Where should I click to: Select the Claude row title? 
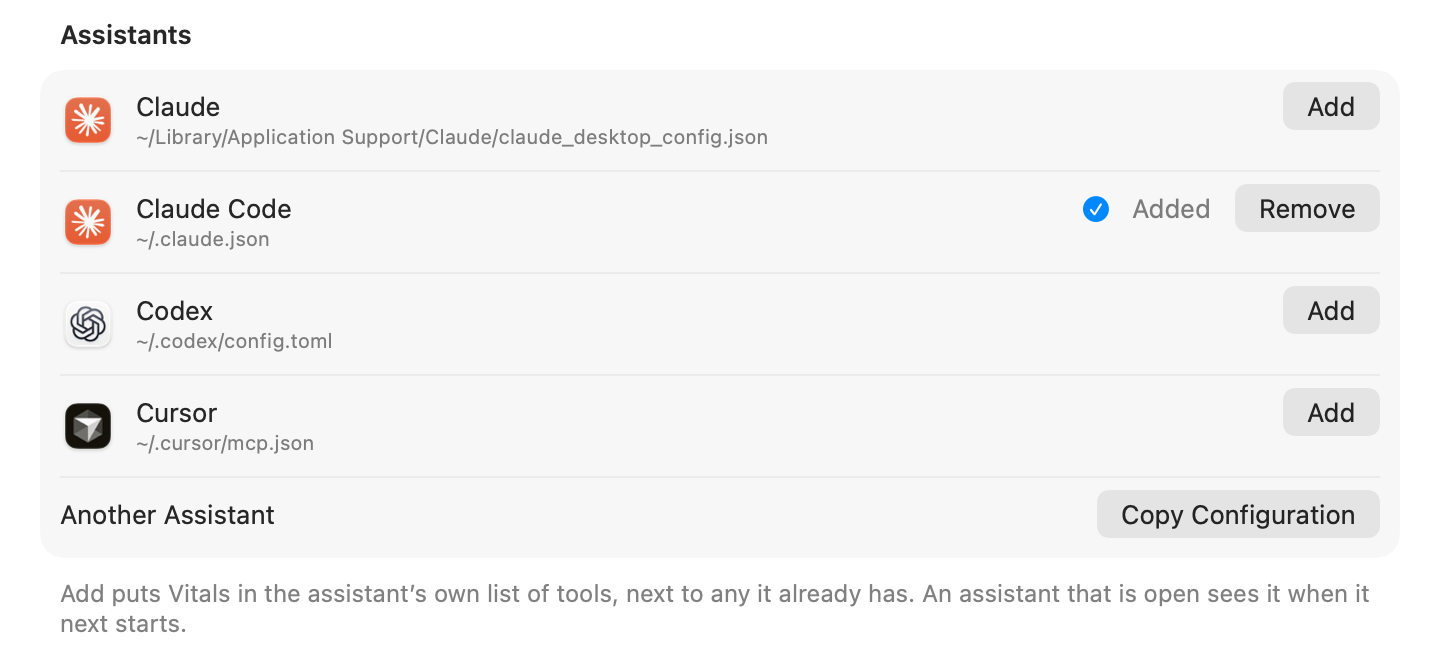[x=178, y=107]
